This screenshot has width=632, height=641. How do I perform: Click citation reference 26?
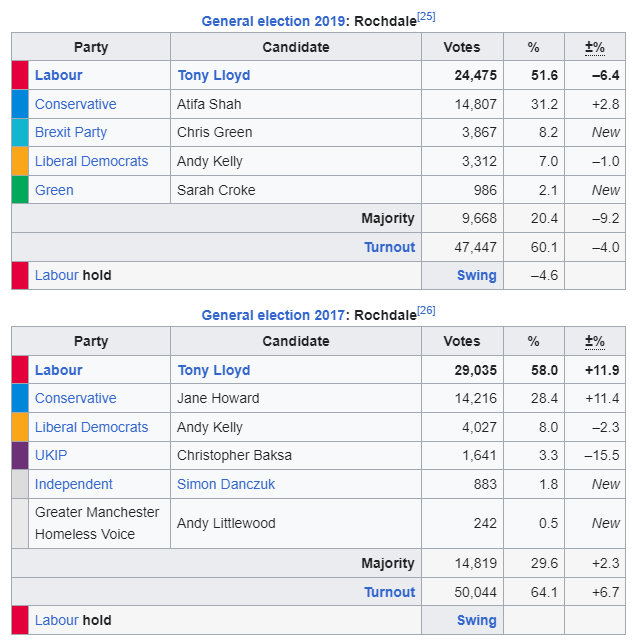pos(426,311)
